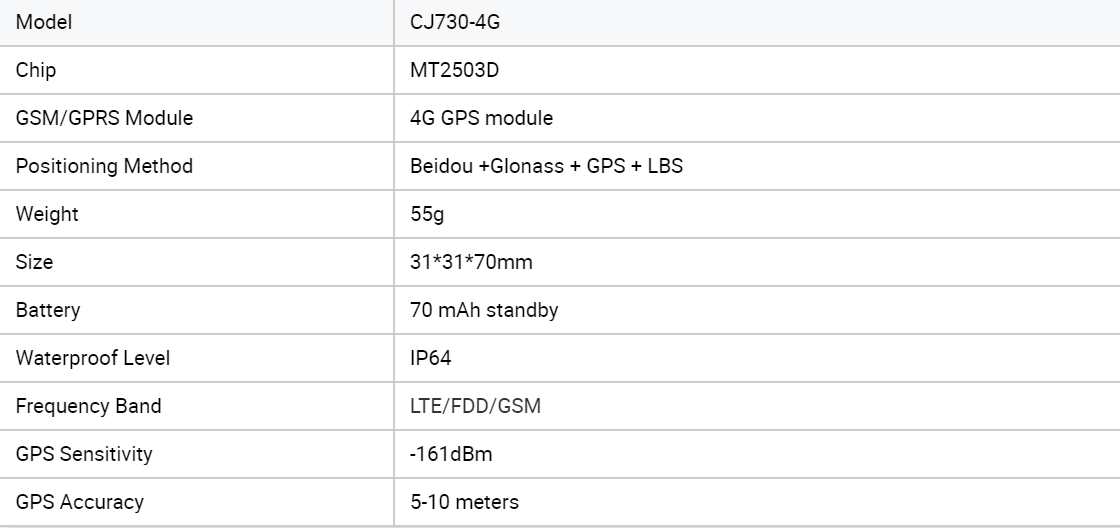Select the -161dBm sensitivity value

coord(451,454)
